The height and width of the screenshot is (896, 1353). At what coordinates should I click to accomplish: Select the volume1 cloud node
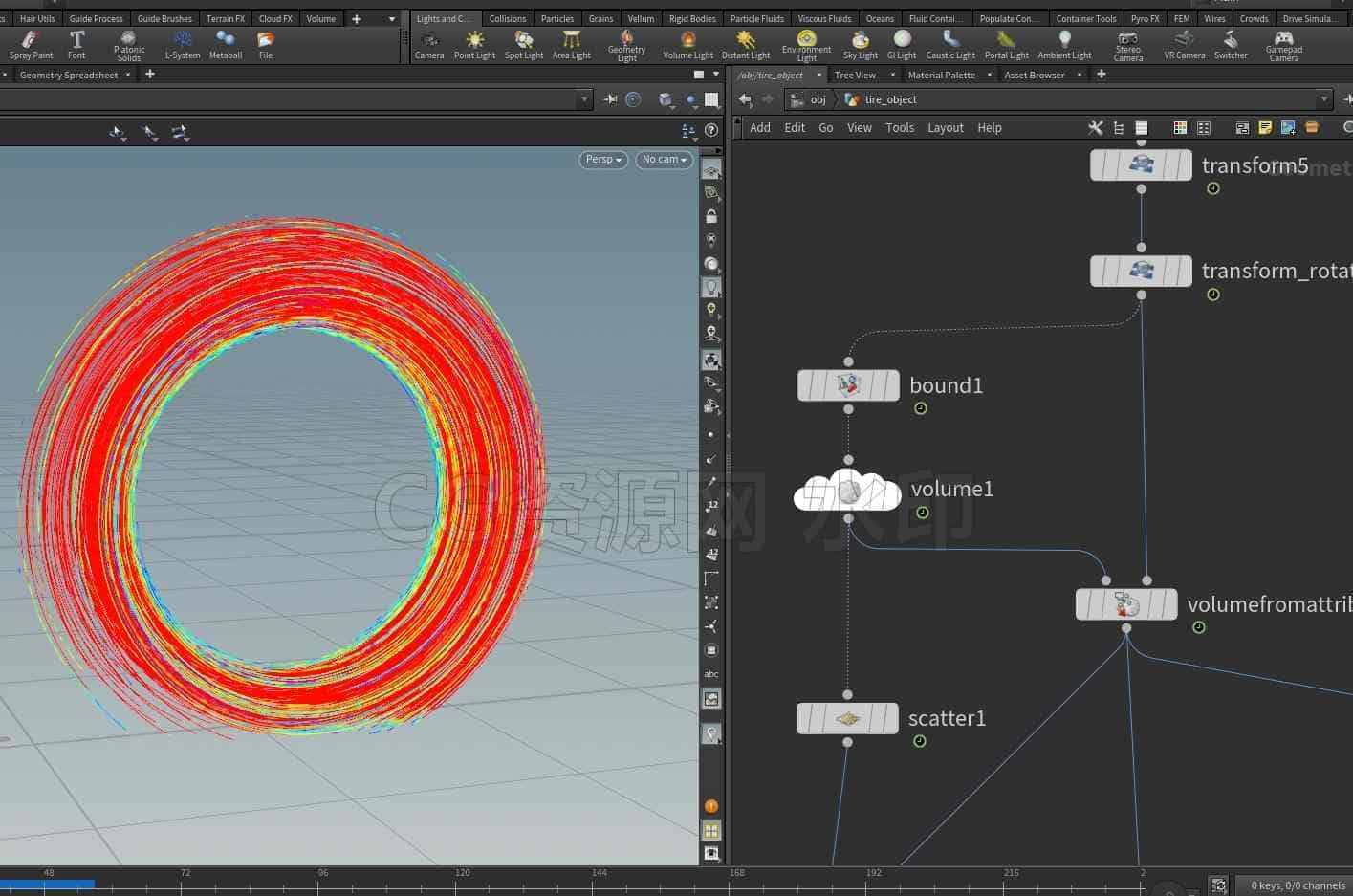click(x=847, y=492)
